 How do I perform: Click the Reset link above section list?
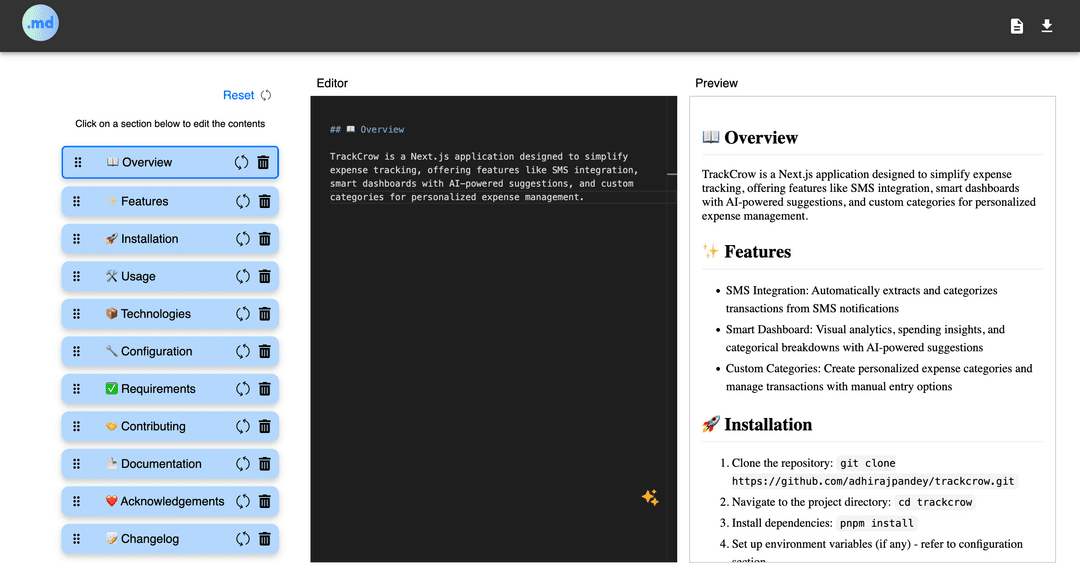coord(239,95)
